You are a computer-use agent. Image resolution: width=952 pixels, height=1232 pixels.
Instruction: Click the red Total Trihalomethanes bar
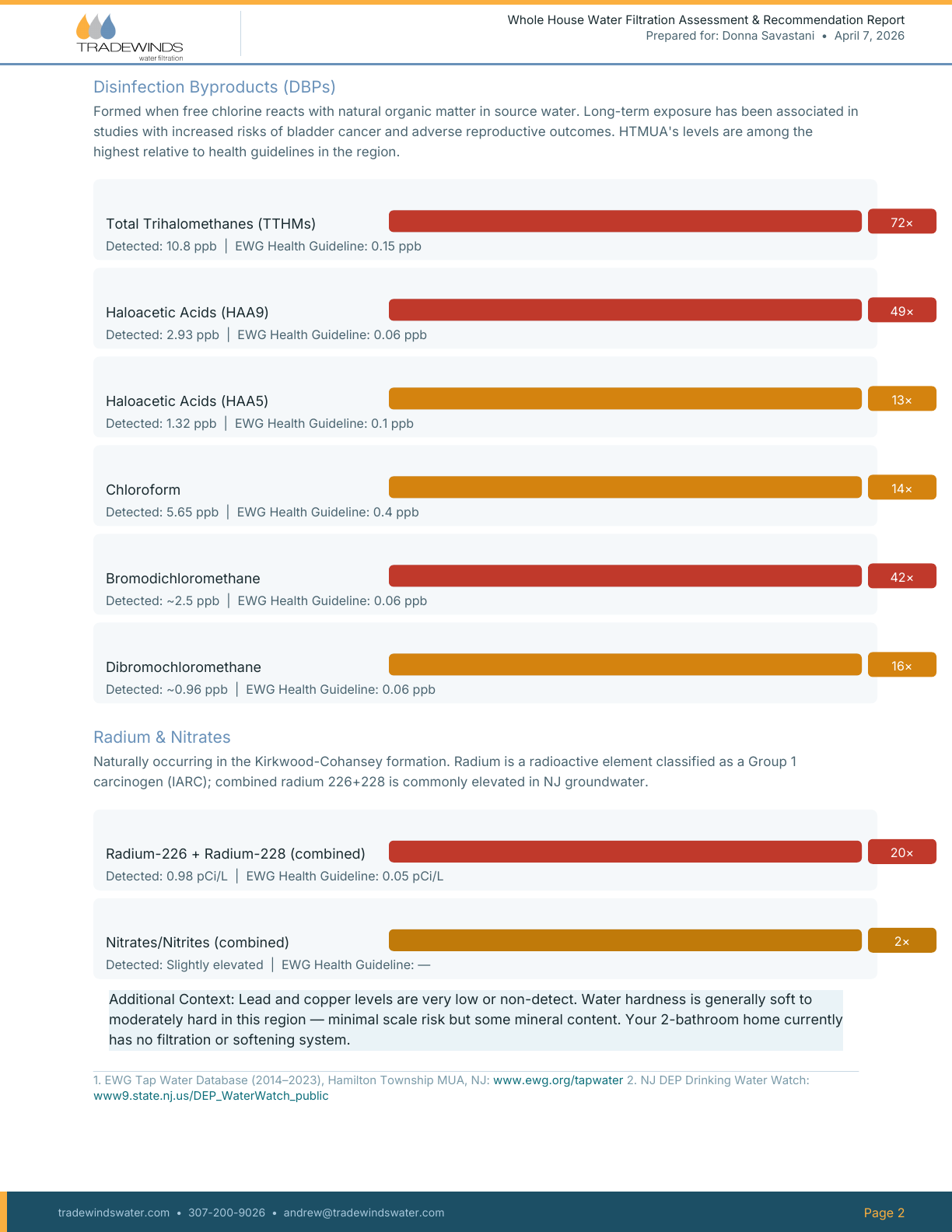click(x=625, y=221)
